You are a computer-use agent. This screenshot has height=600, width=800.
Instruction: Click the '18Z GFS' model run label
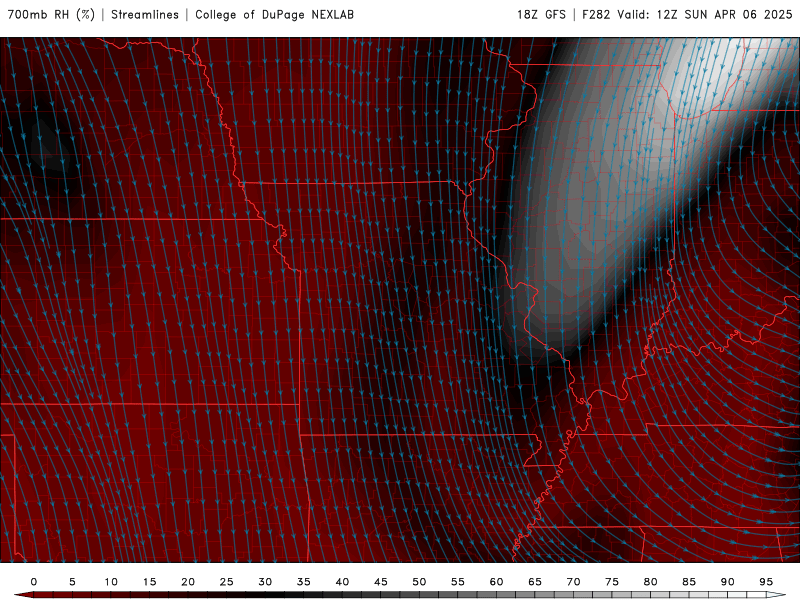(x=541, y=15)
